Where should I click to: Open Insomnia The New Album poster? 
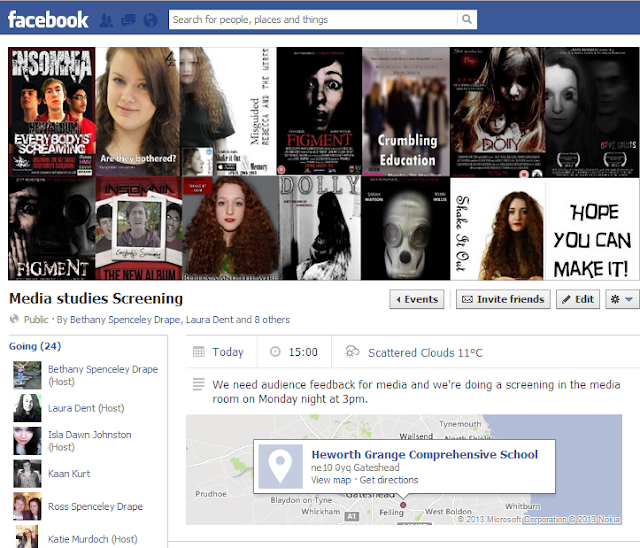139,229
